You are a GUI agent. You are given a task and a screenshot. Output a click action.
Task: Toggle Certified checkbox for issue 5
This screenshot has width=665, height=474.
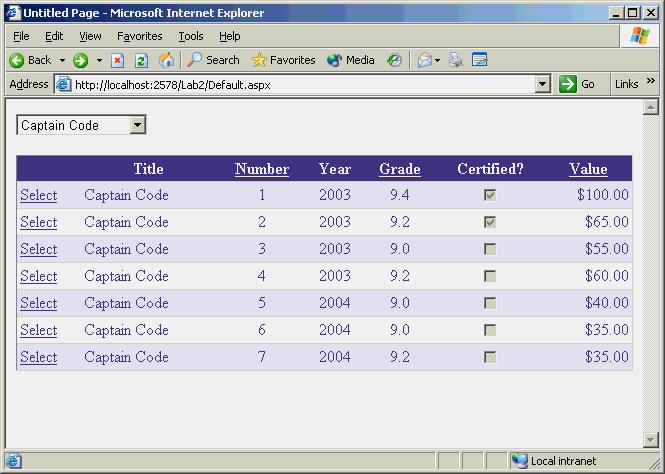[x=490, y=303]
